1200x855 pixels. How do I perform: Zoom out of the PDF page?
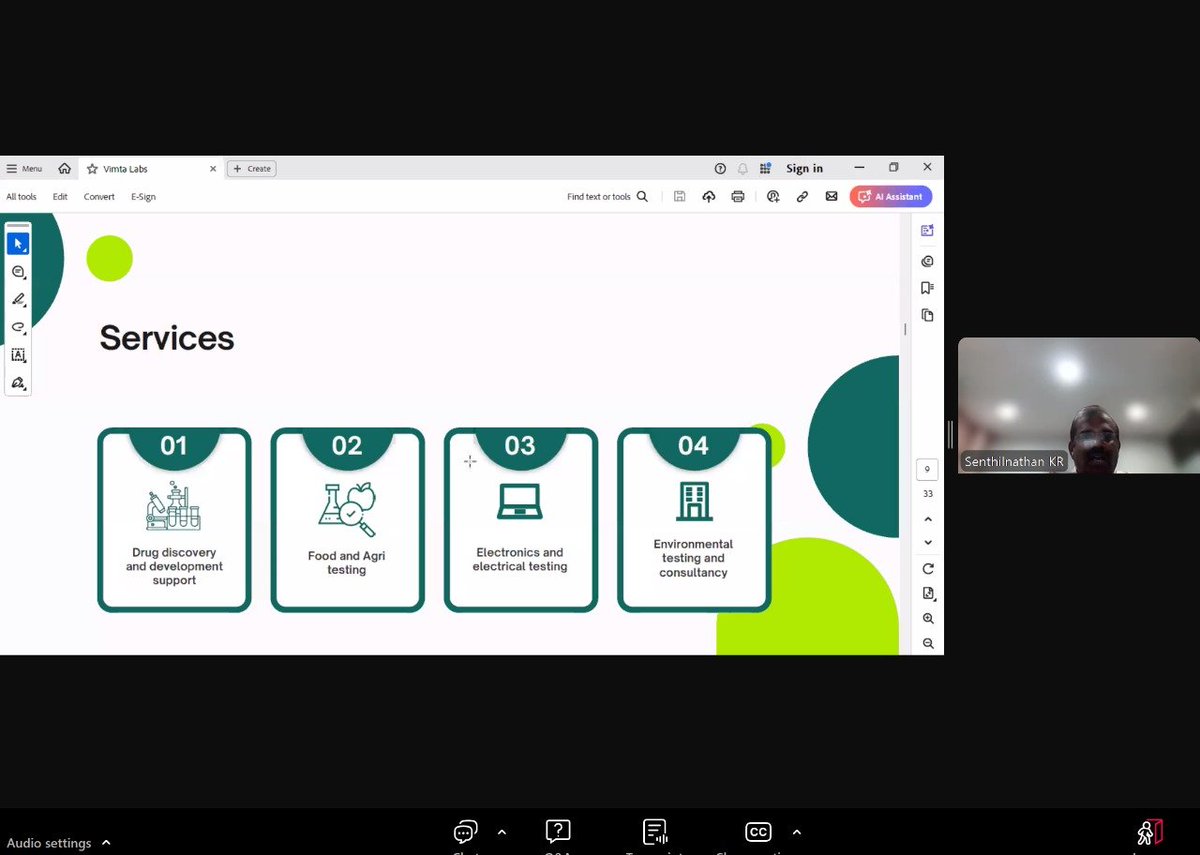tap(928, 644)
